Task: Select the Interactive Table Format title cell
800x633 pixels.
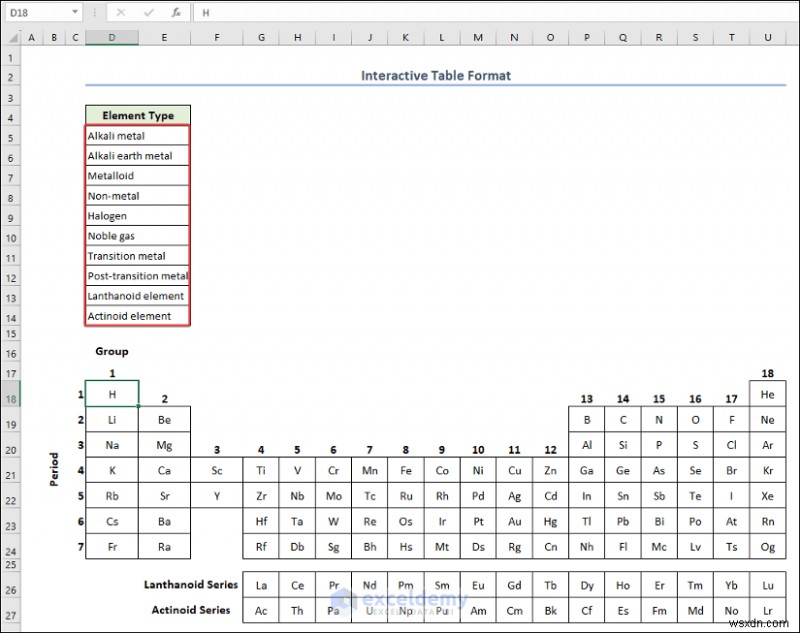Action: point(436,75)
